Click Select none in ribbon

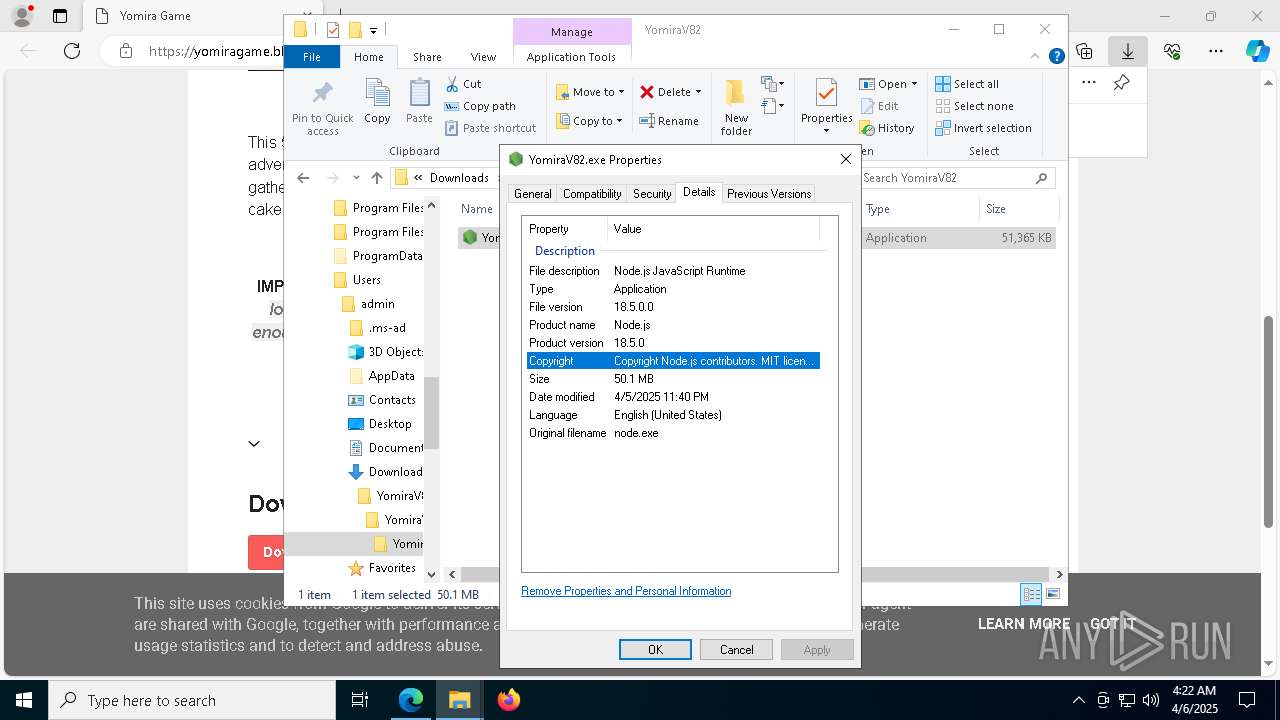pyautogui.click(x=974, y=106)
